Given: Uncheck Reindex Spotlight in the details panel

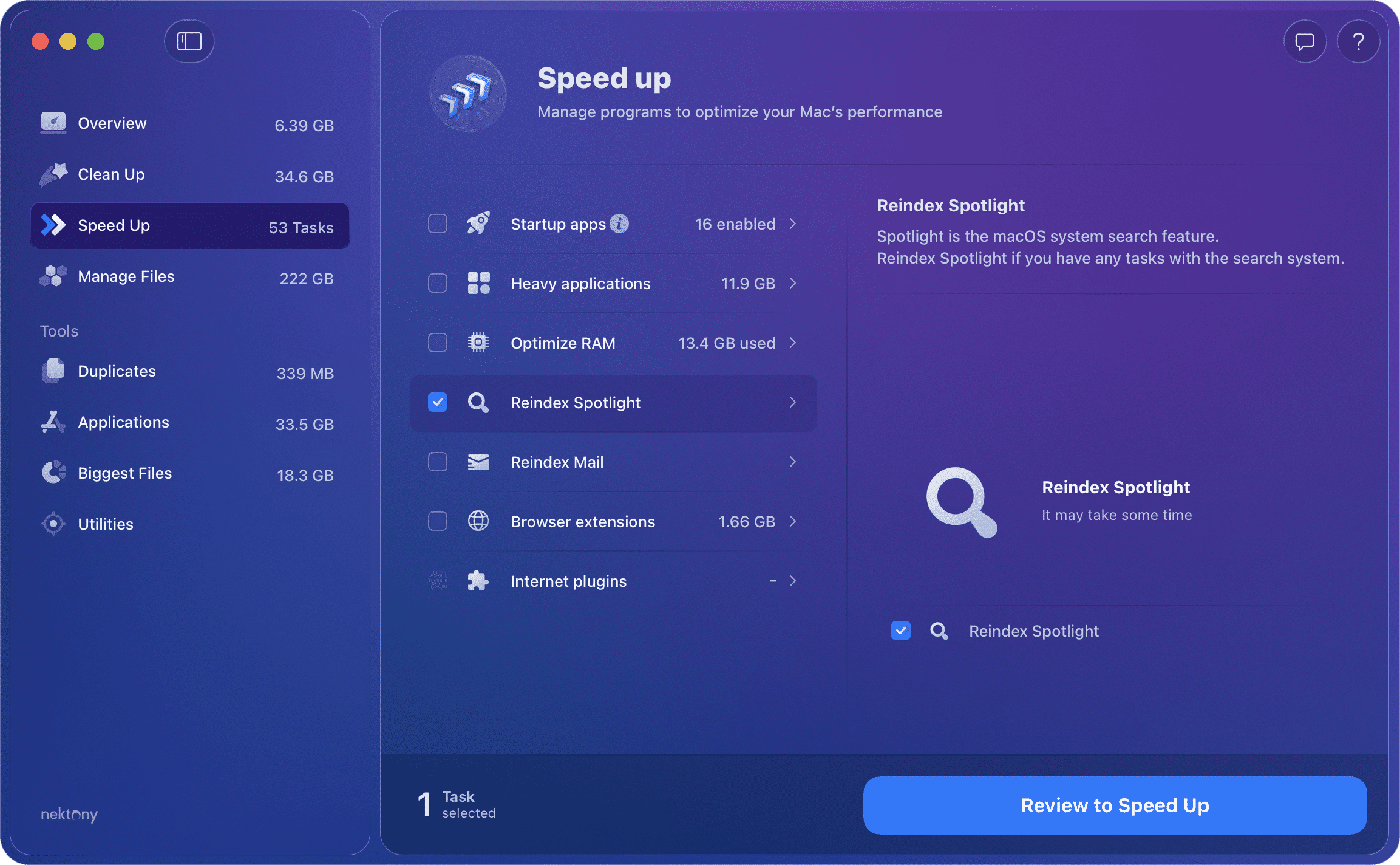Looking at the screenshot, I should point(901,631).
